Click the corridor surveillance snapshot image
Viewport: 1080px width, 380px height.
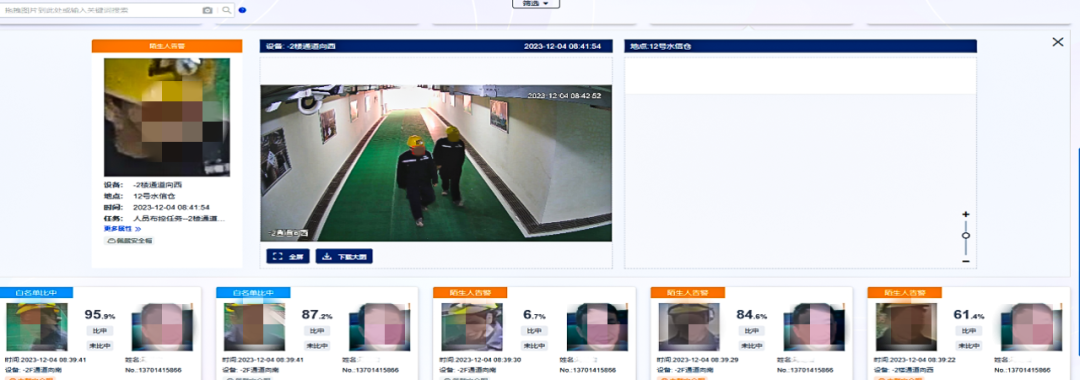(436, 163)
